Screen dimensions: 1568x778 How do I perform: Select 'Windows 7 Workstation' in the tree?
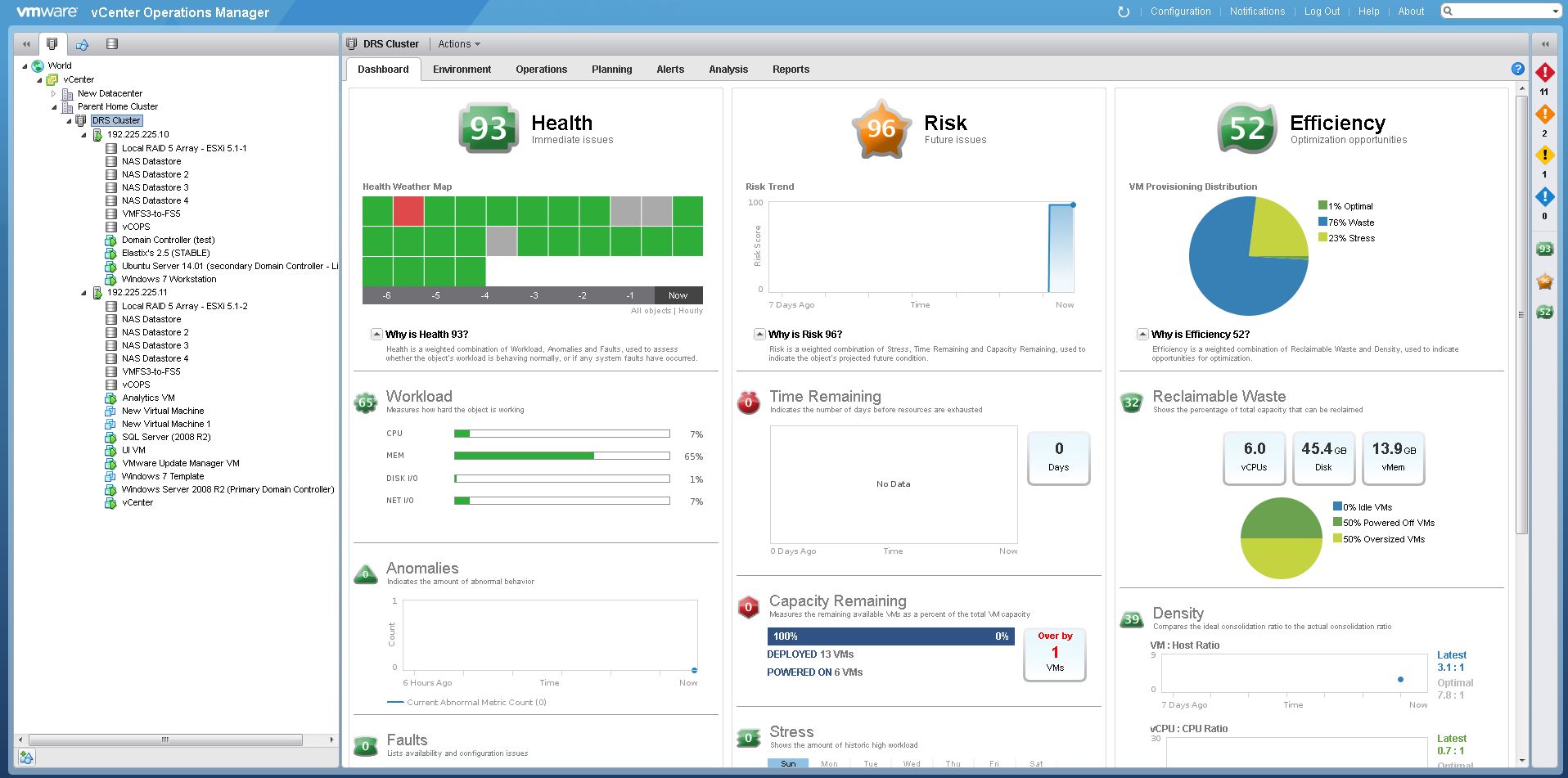(x=169, y=279)
